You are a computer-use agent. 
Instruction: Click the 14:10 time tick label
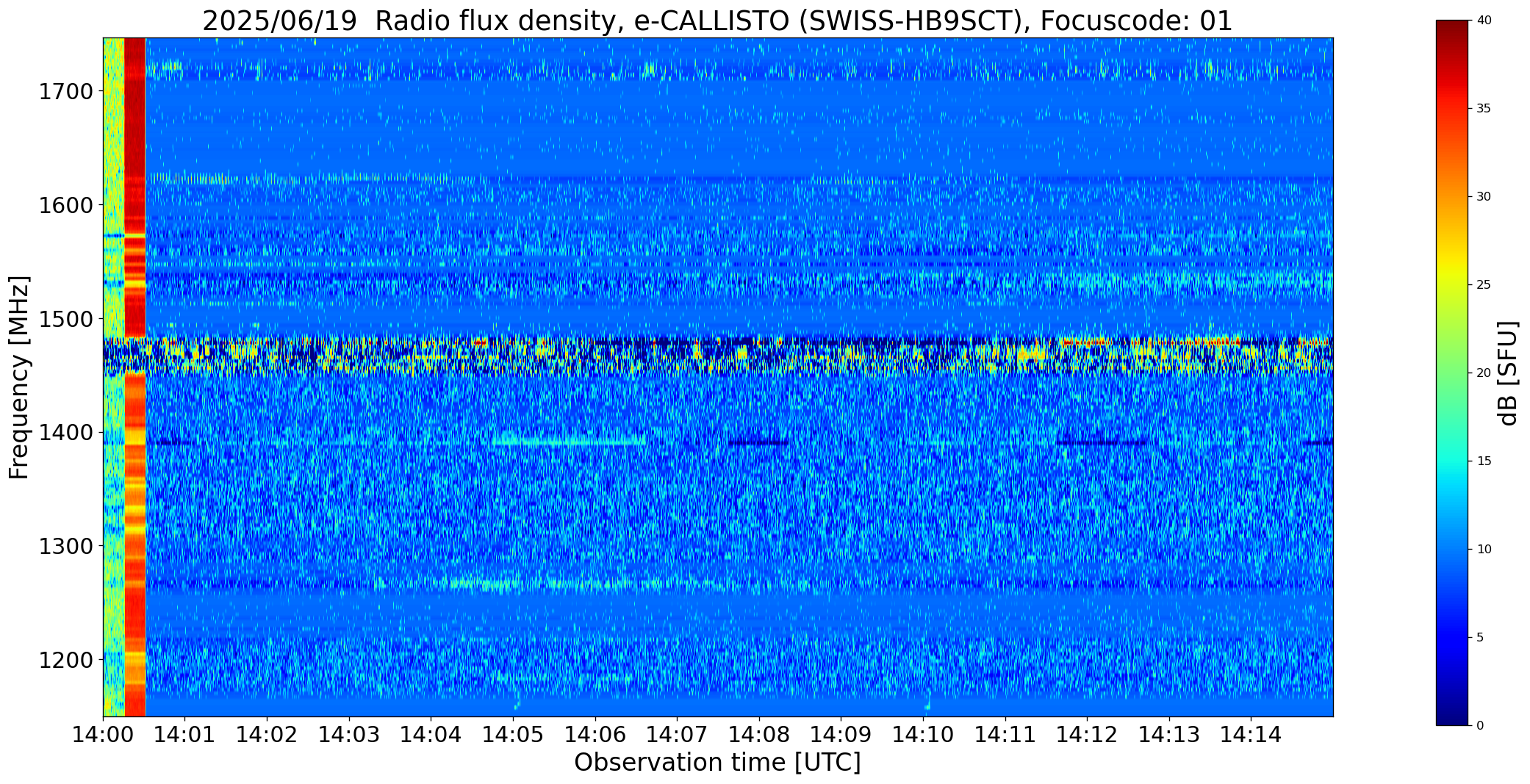click(923, 734)
